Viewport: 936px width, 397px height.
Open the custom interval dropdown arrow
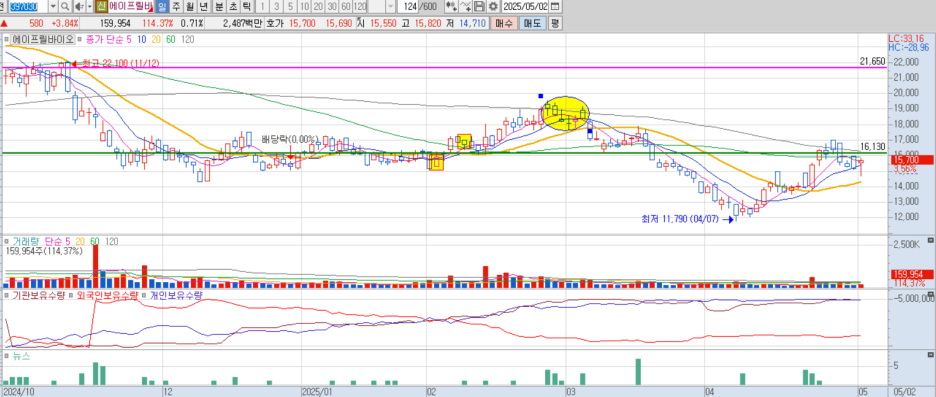pyautogui.click(x=390, y=7)
